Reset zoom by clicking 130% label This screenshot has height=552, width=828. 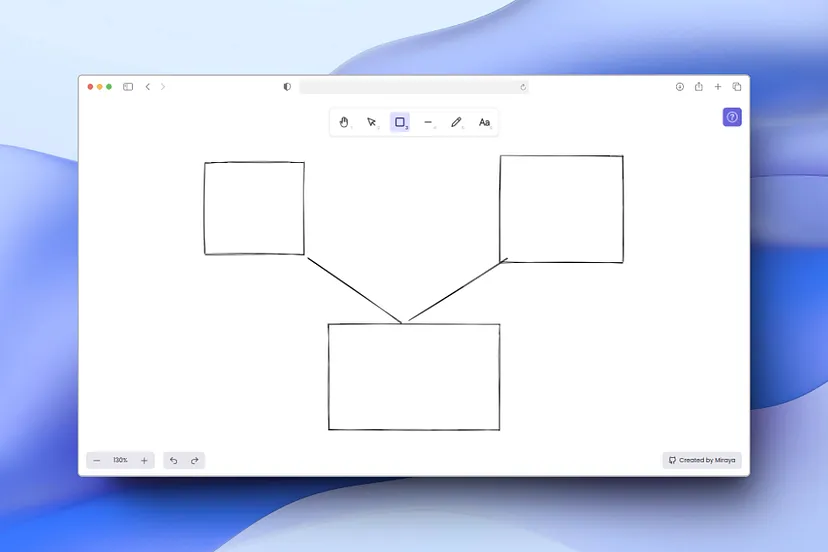pyautogui.click(x=120, y=460)
